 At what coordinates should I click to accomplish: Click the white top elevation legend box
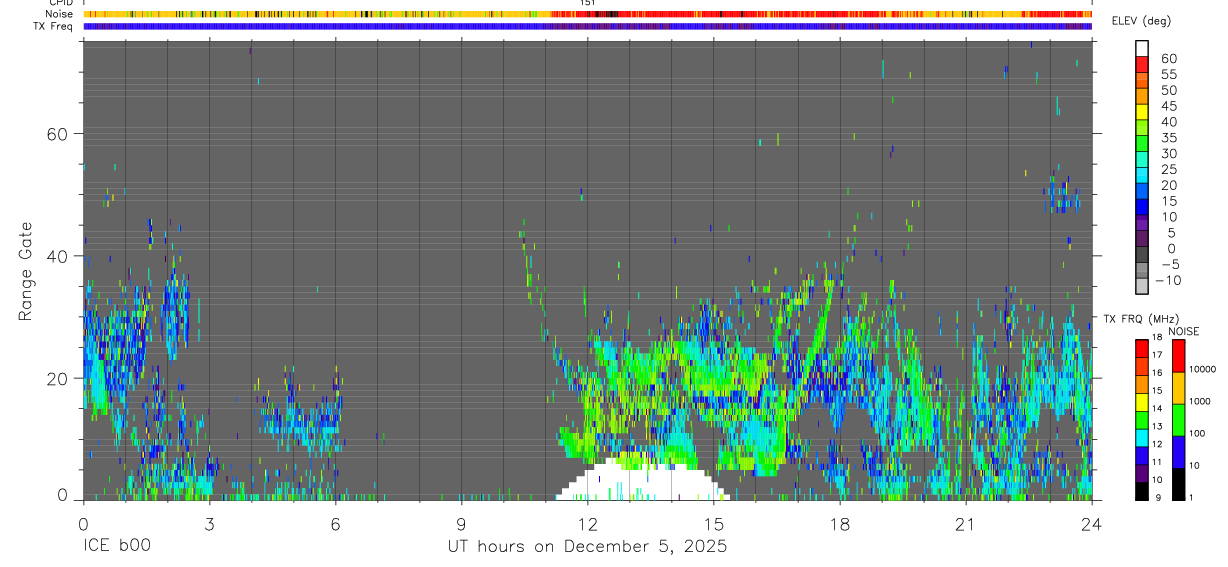(1142, 47)
